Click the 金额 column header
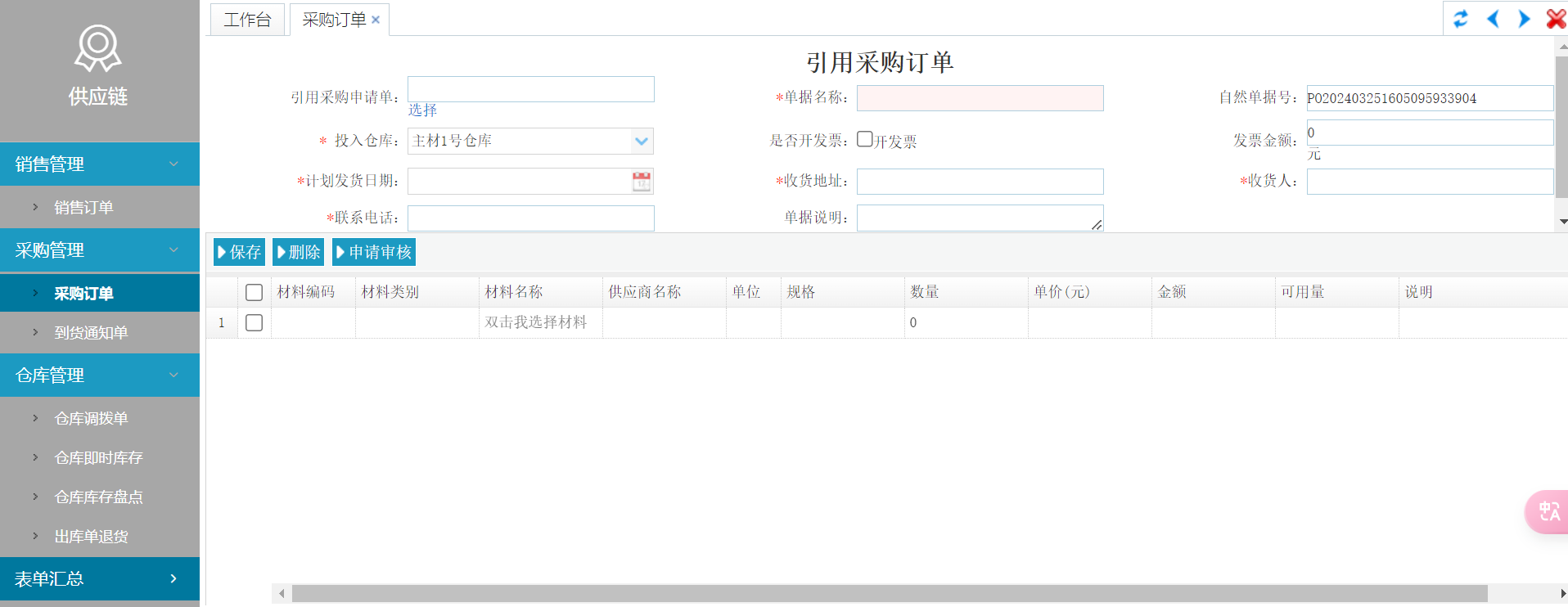The image size is (1568, 607). [1214, 292]
